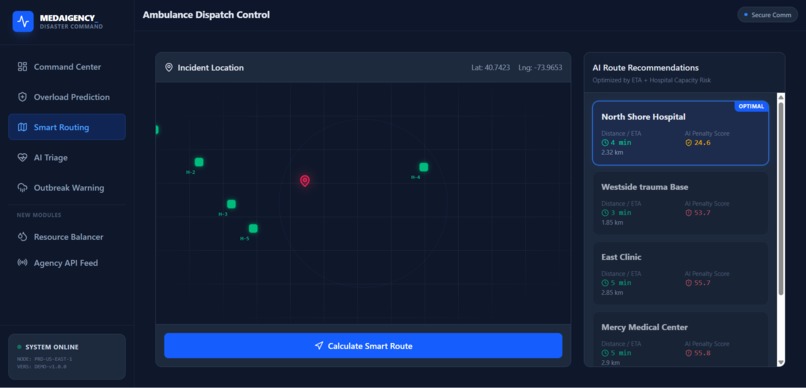
Task: Click the Agency API Feed broadcast icon
Action: pos(22,263)
